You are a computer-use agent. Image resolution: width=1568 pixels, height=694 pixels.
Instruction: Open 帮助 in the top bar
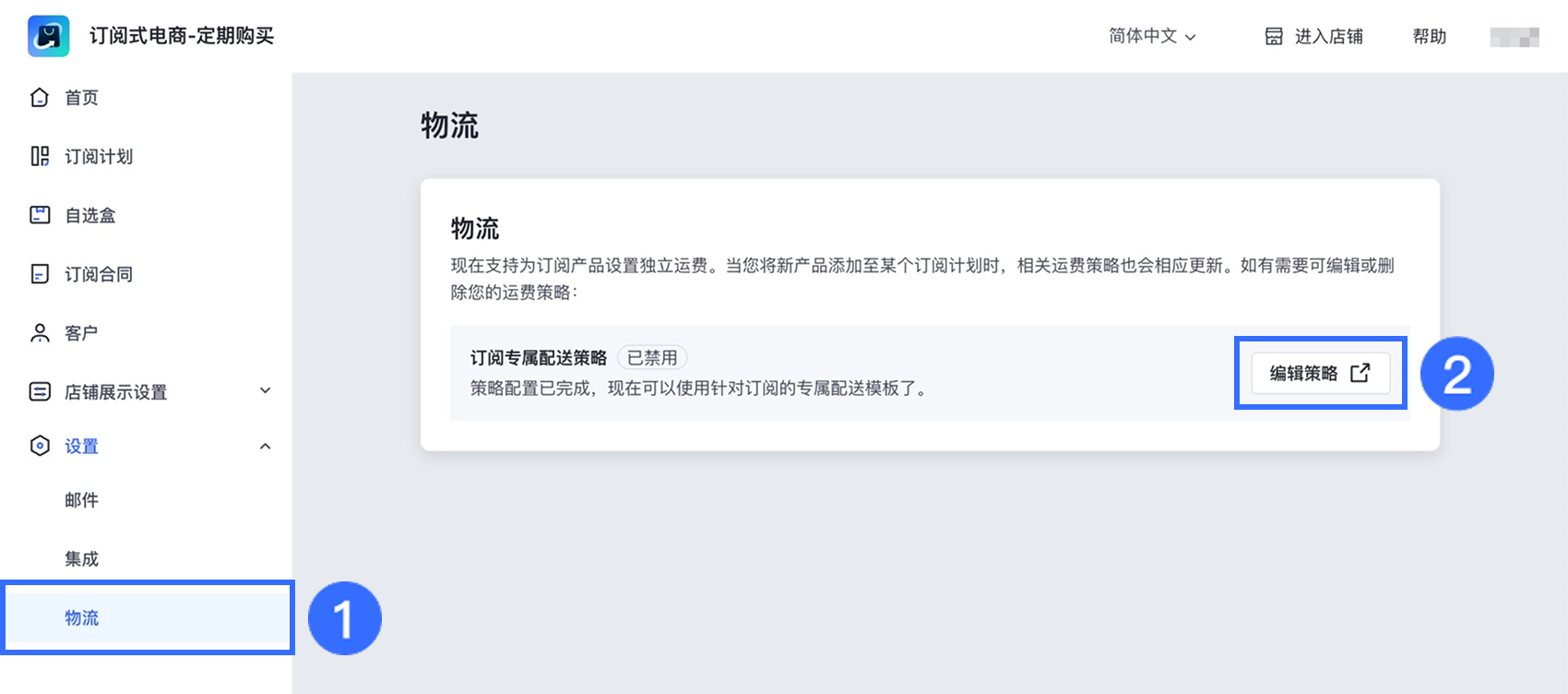[x=1429, y=36]
